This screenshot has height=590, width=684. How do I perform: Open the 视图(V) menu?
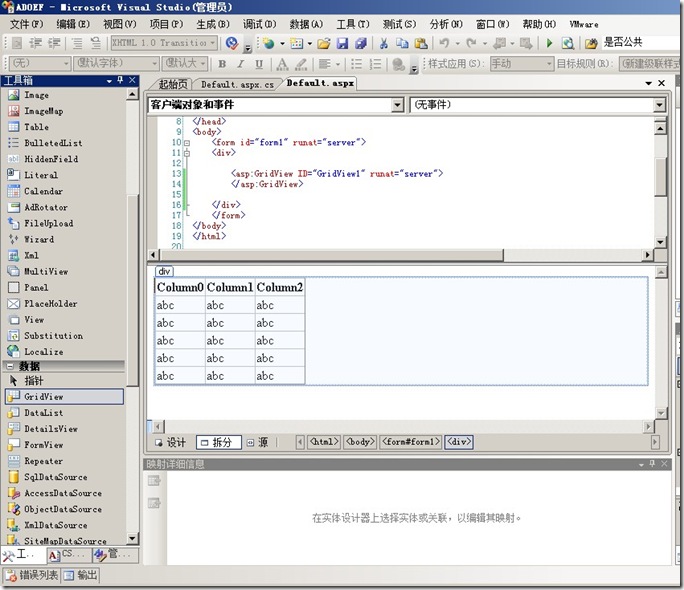pos(120,24)
